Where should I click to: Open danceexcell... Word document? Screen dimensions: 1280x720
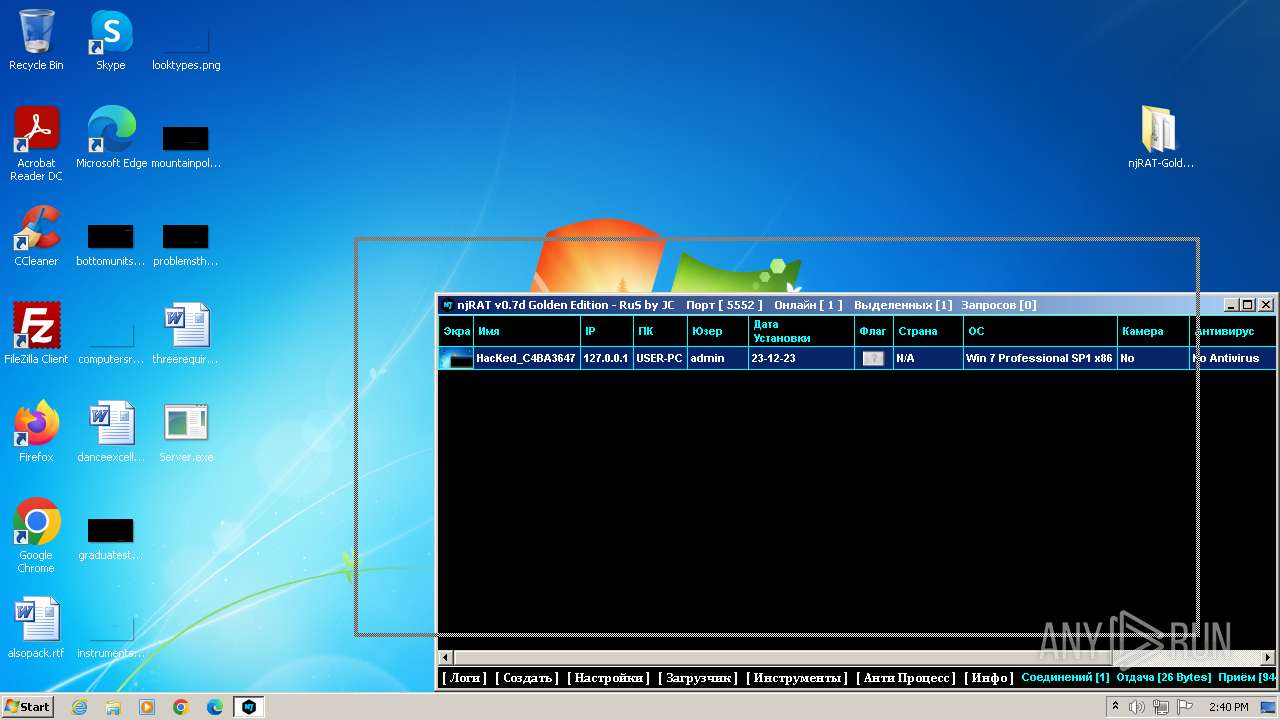click(110, 432)
